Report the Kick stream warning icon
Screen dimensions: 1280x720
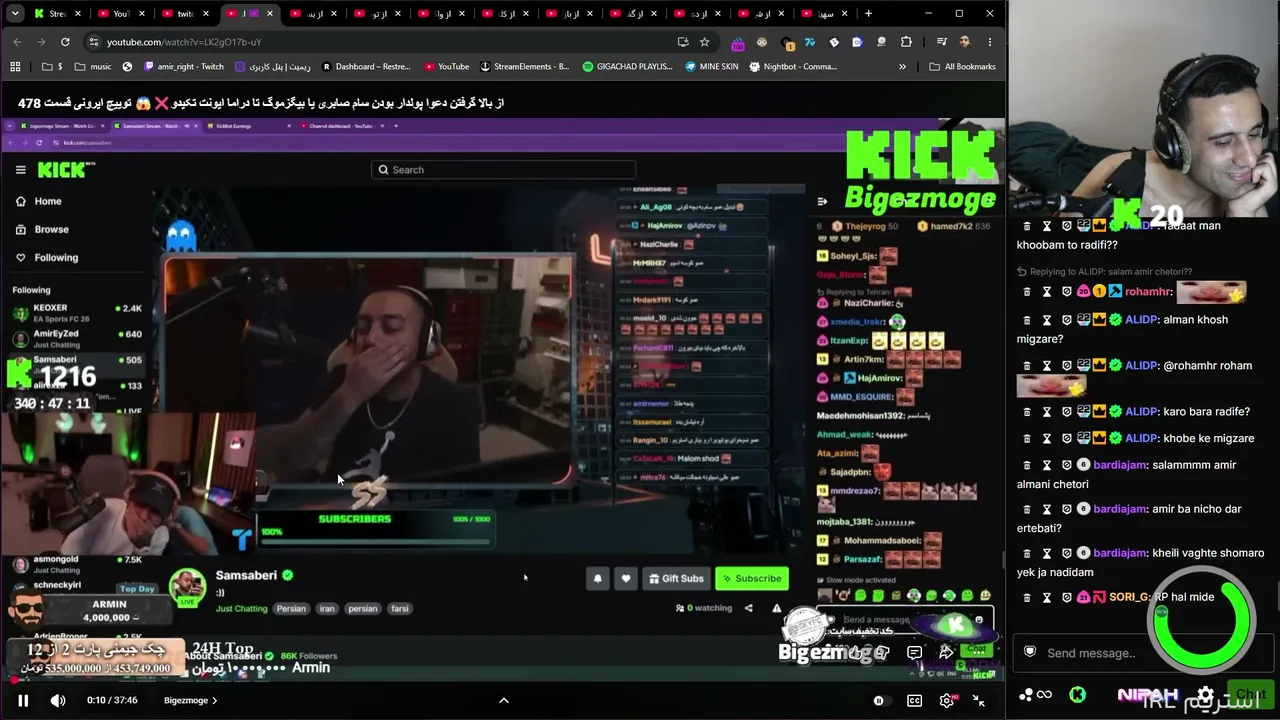click(776, 608)
